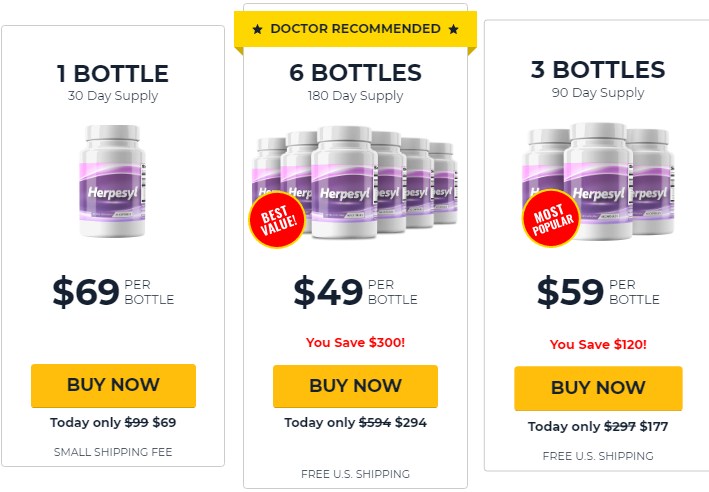Click the right star in the banner
This screenshot has height=492, width=709.
coord(454,30)
